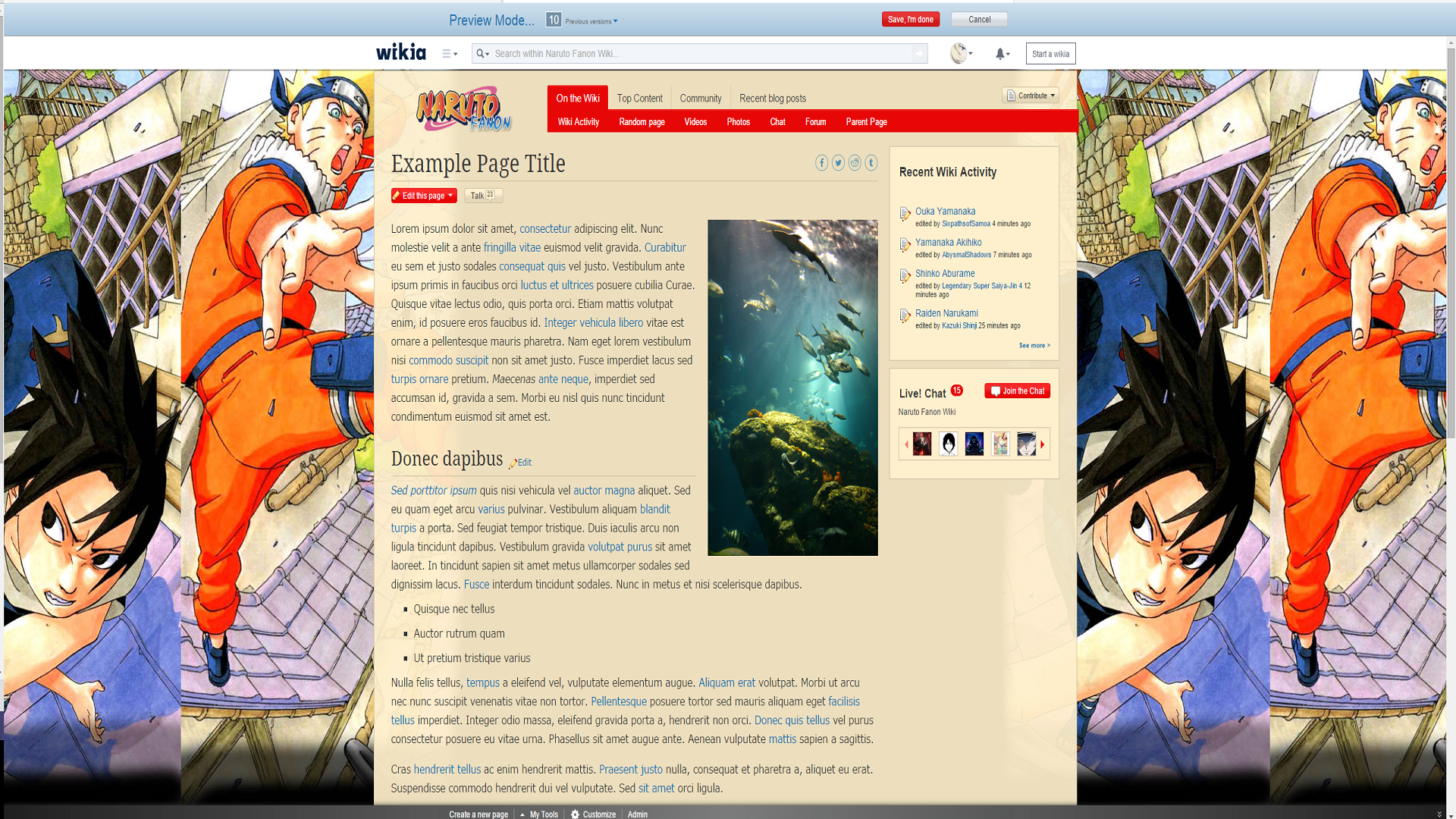Screen dimensions: 1456x819
Task: Share page on Facebook icon
Action: (x=821, y=163)
